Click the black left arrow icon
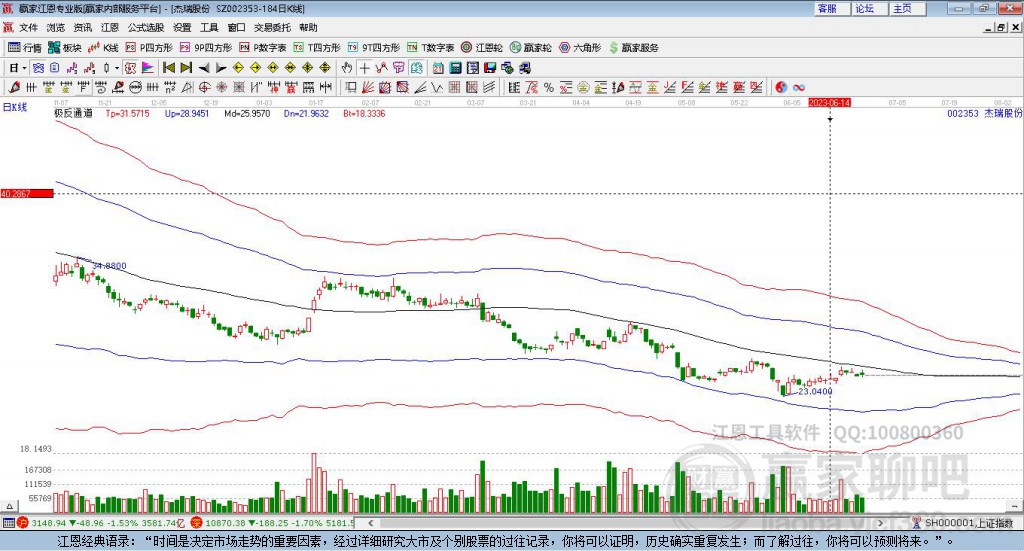1024x551 pixels. click(x=204, y=68)
